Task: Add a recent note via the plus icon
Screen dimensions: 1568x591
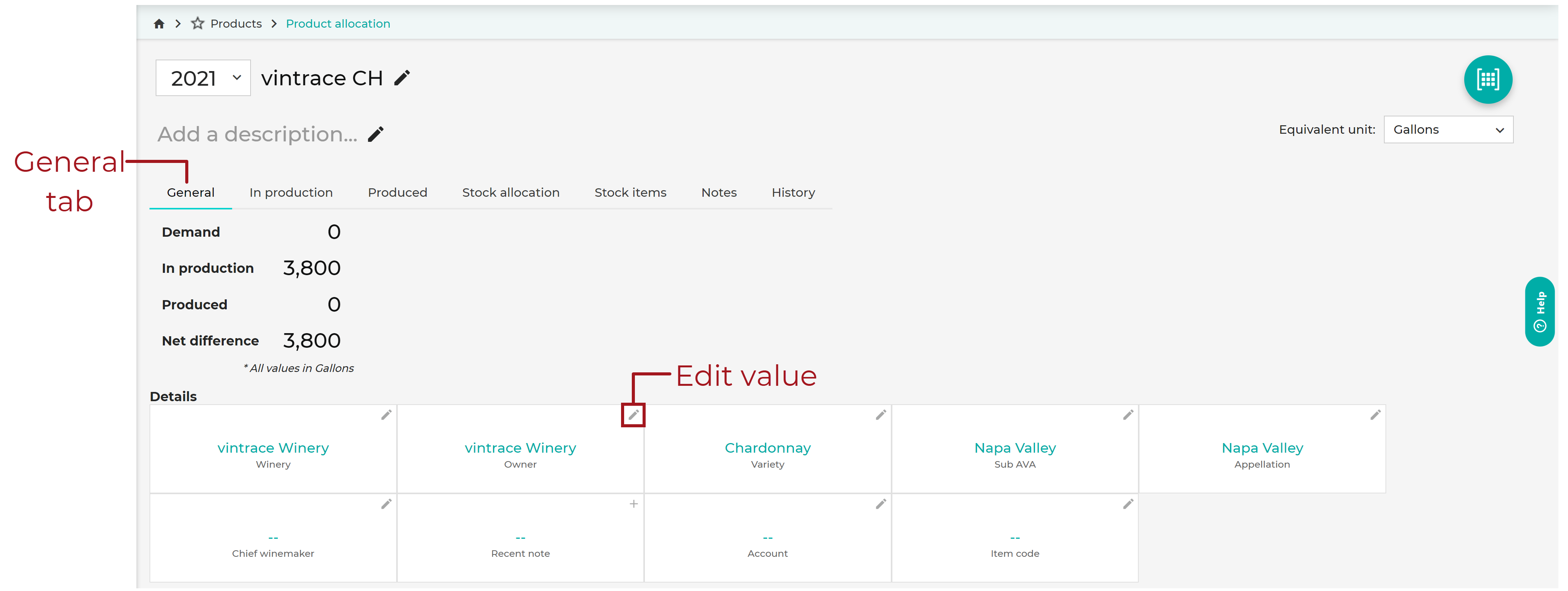Action: [x=634, y=504]
